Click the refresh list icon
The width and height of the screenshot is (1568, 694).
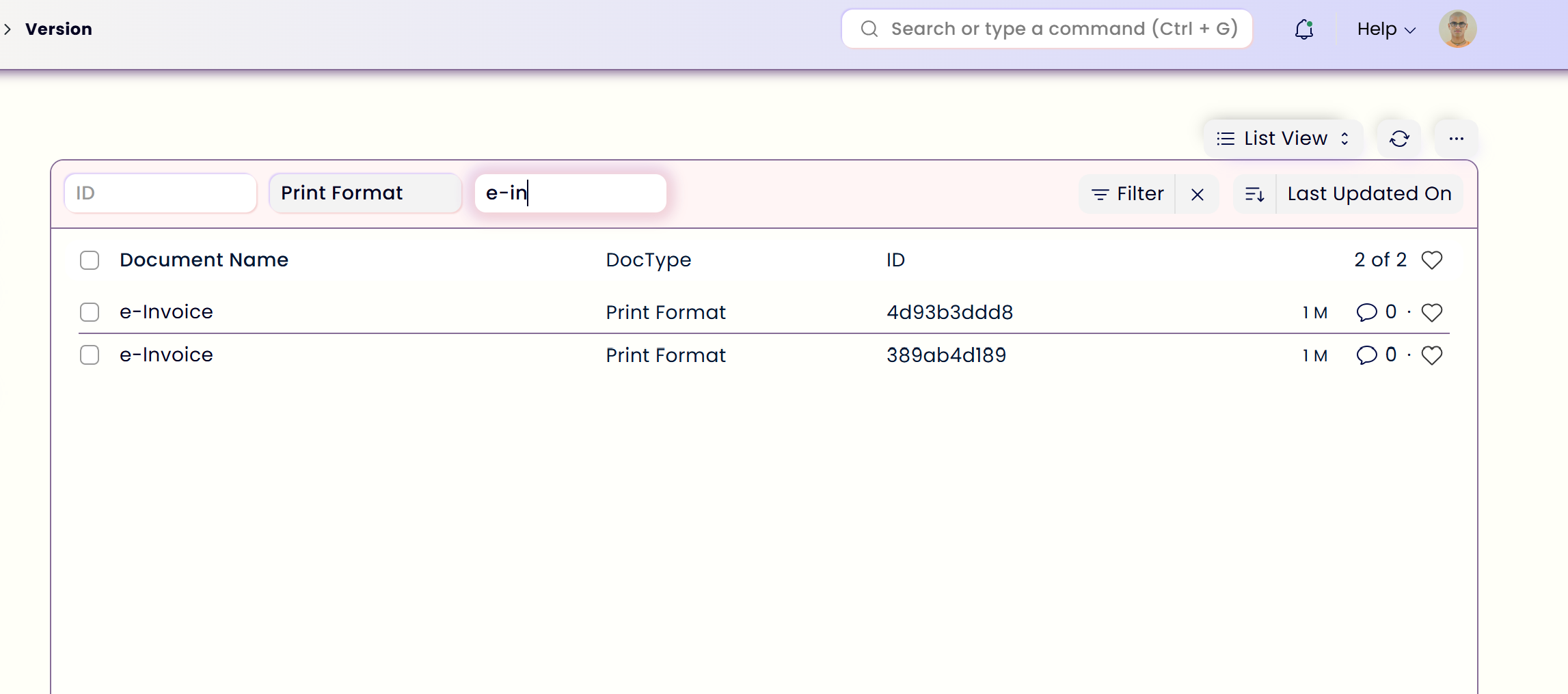click(x=1399, y=139)
